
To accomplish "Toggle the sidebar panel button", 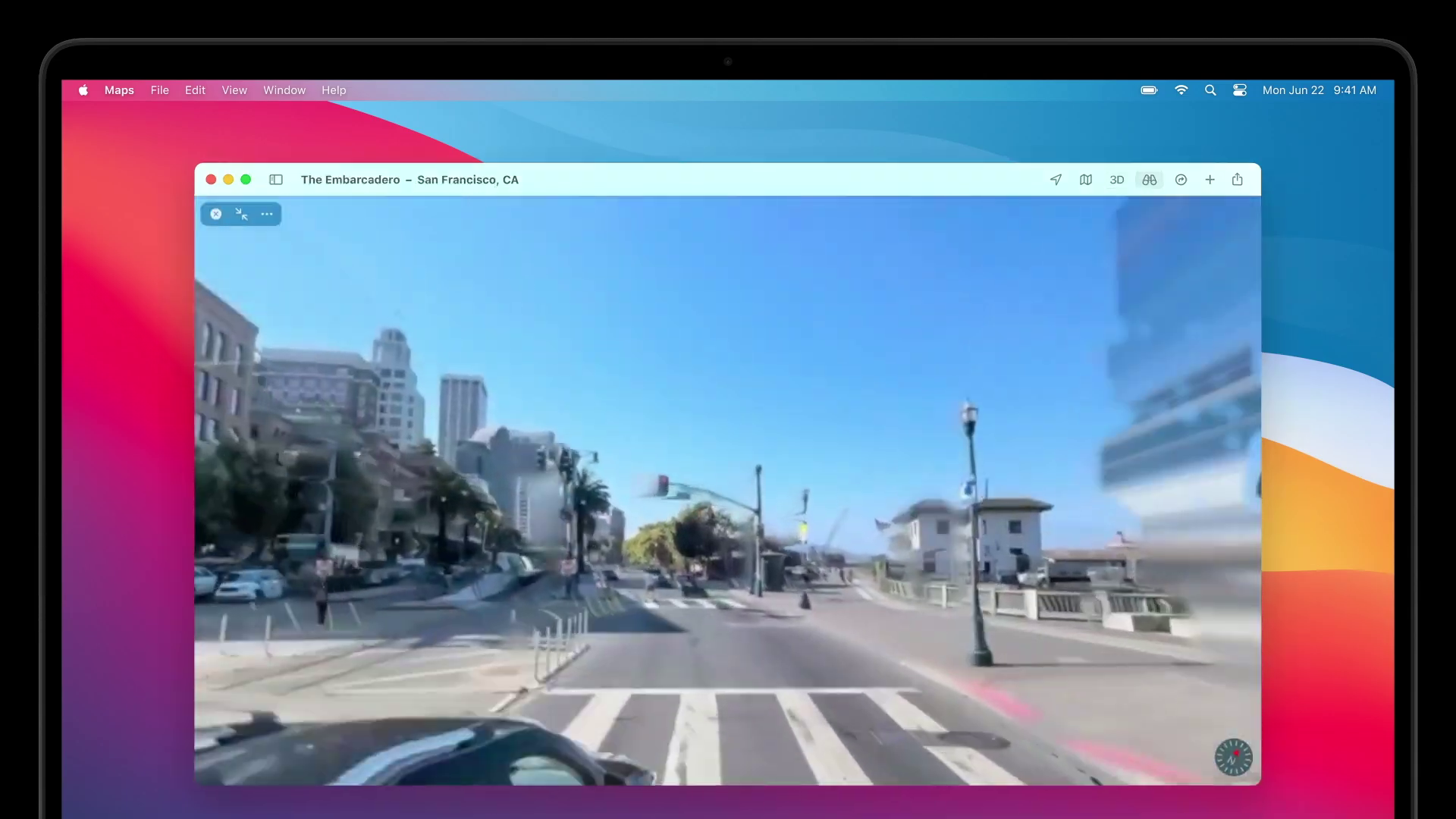I will pos(276,180).
